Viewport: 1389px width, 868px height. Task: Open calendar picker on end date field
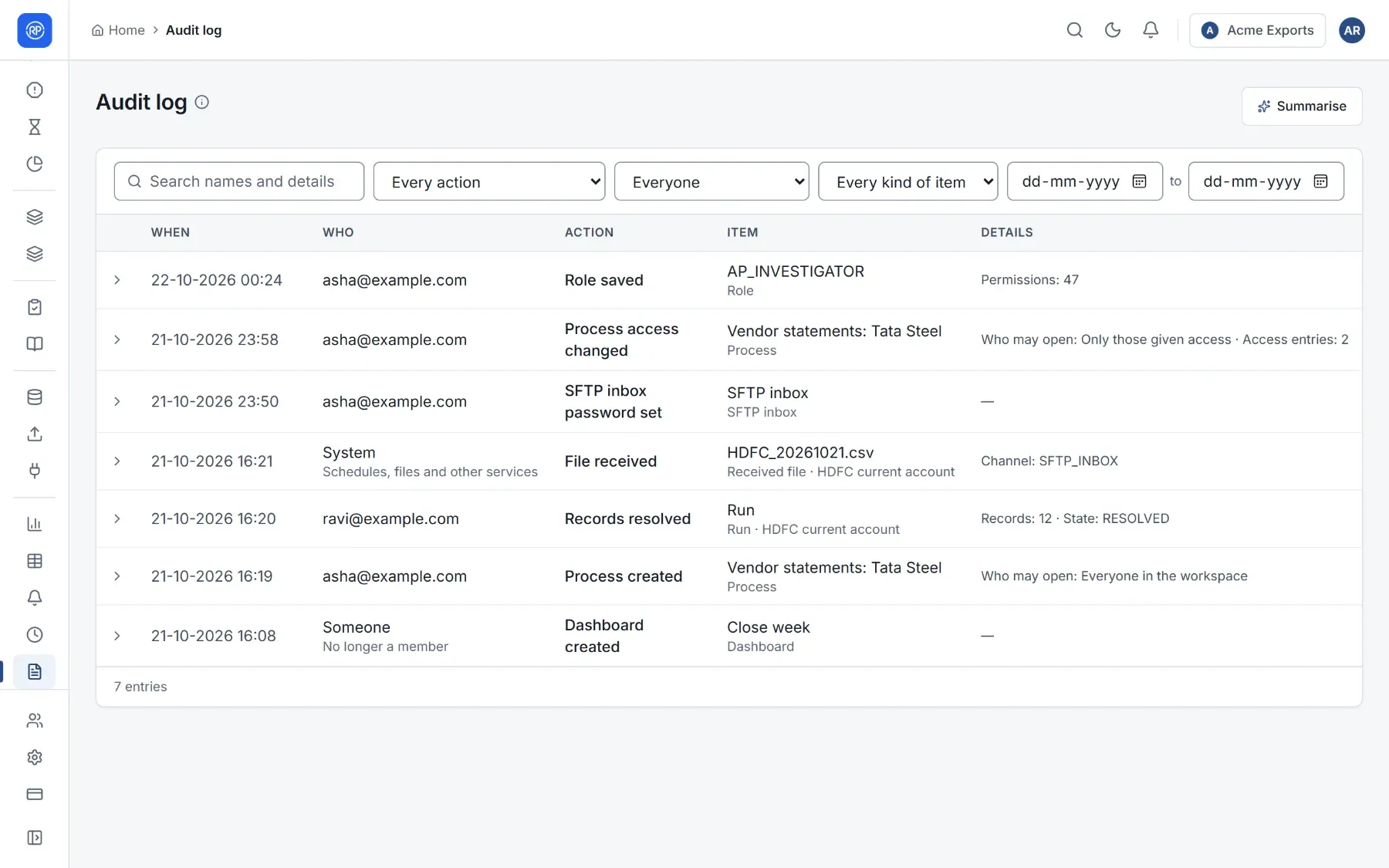coord(1320,181)
